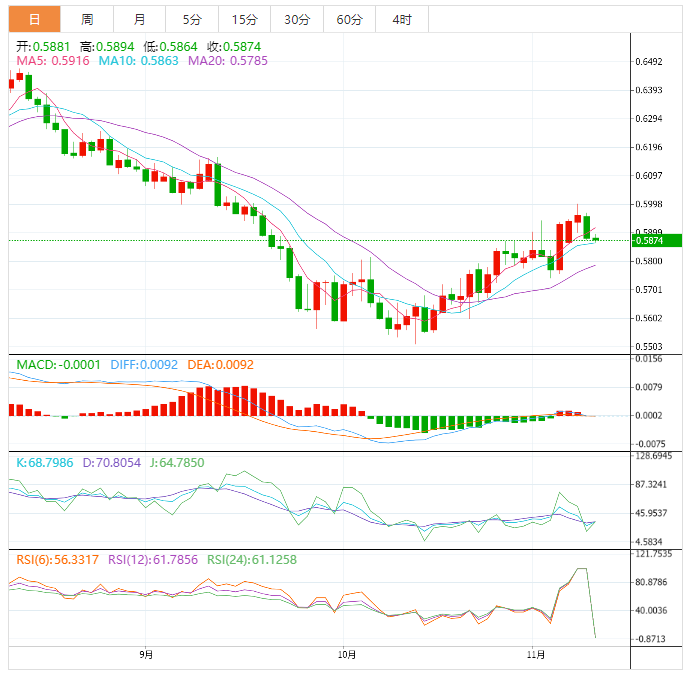
Task: Click the 11月 date axis label
Action: [x=536, y=654]
